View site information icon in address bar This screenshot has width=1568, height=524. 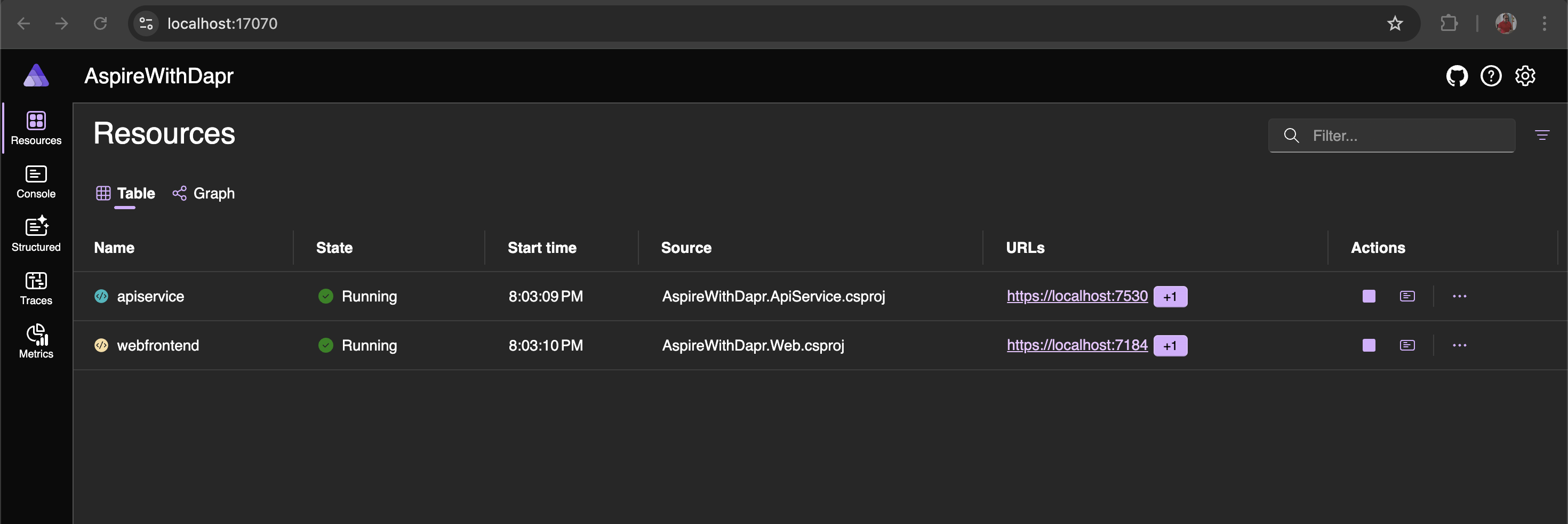click(x=146, y=24)
